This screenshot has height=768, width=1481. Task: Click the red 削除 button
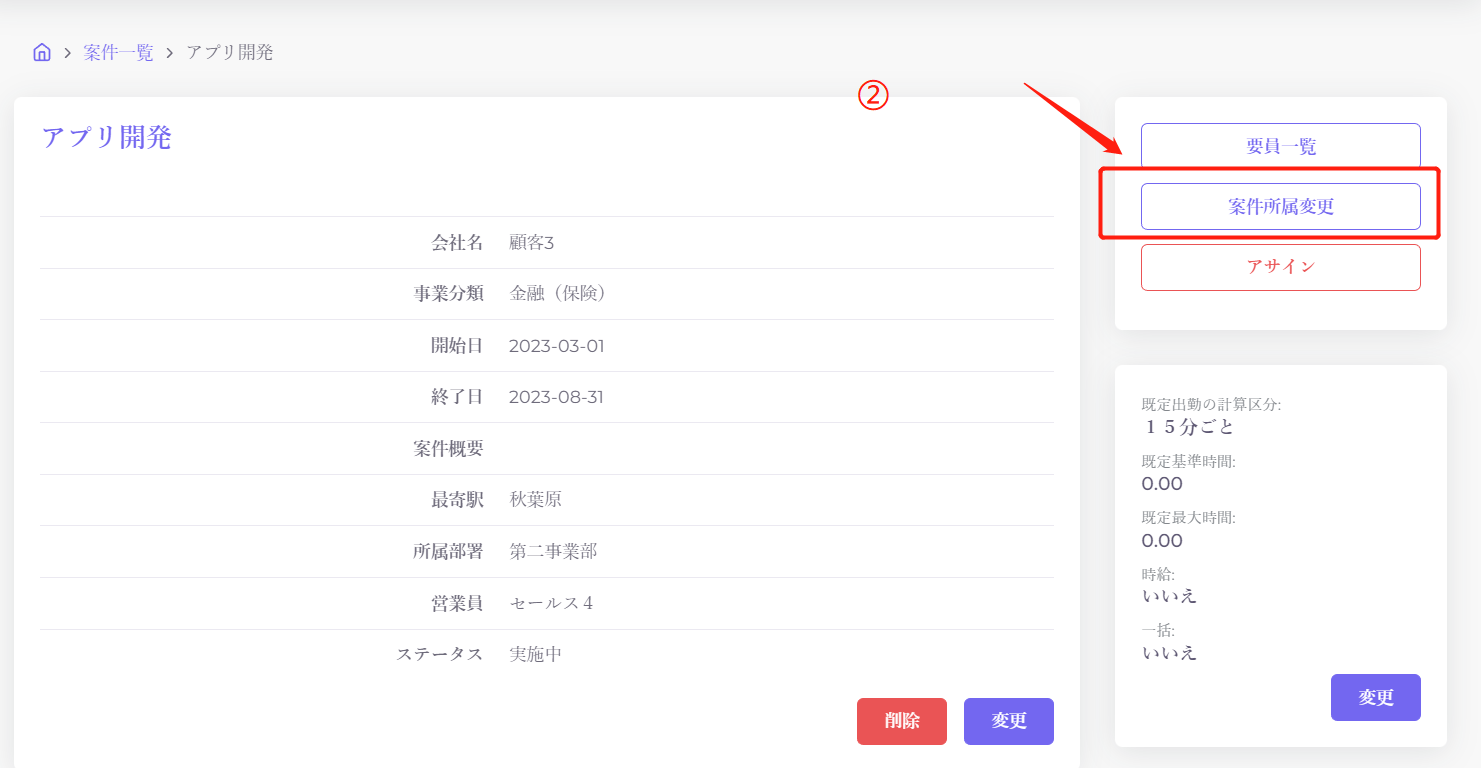pos(901,721)
